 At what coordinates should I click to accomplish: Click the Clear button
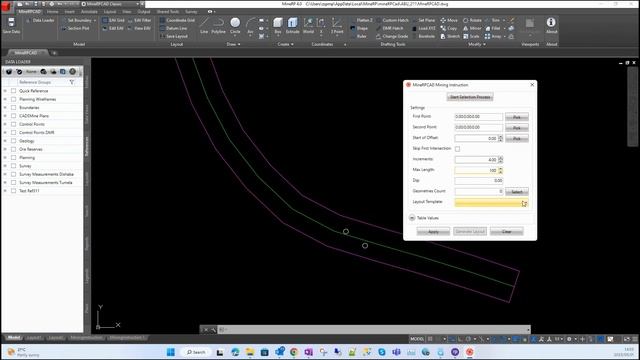coord(507,231)
